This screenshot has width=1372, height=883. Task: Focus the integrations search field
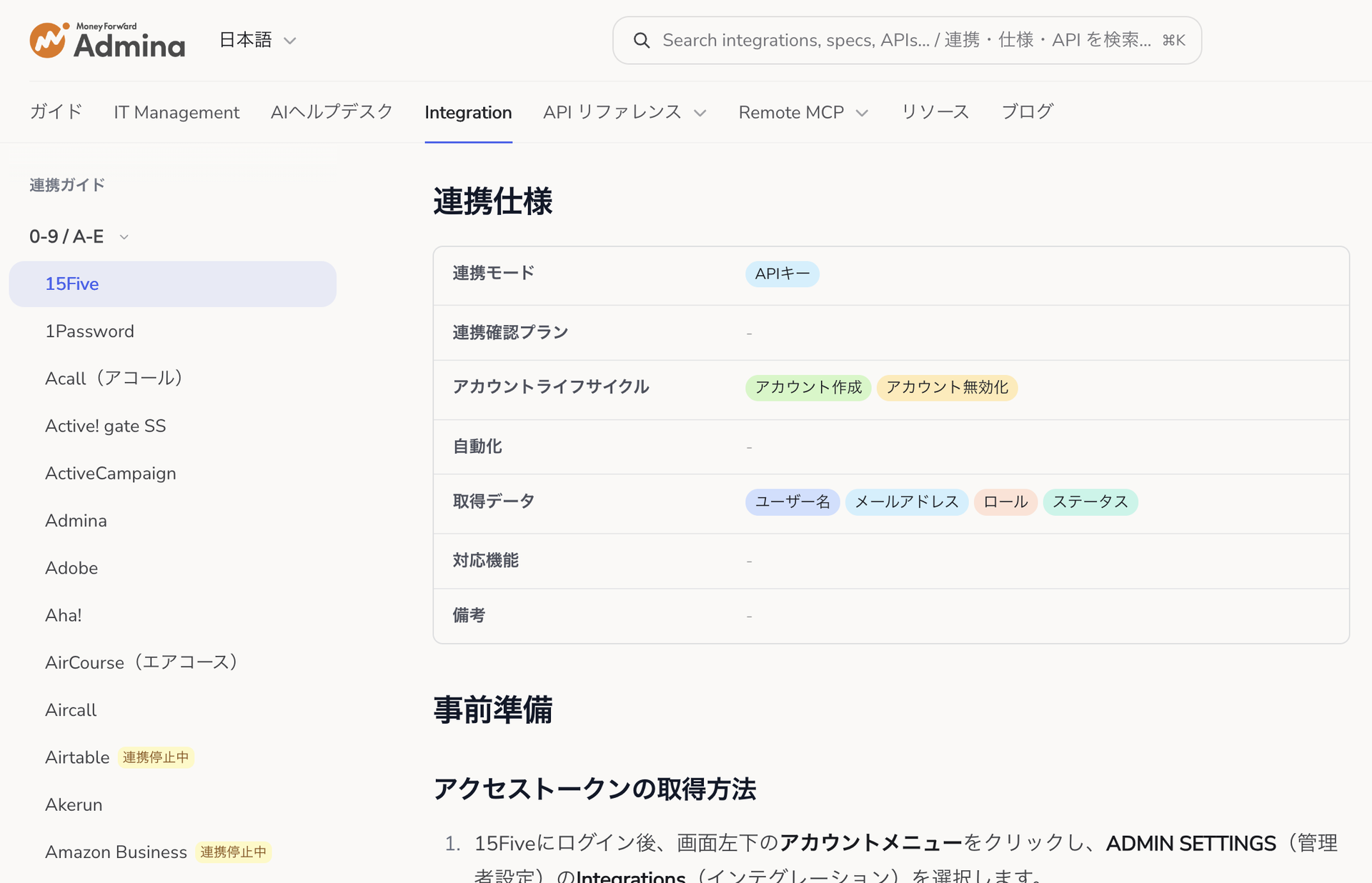[907, 41]
